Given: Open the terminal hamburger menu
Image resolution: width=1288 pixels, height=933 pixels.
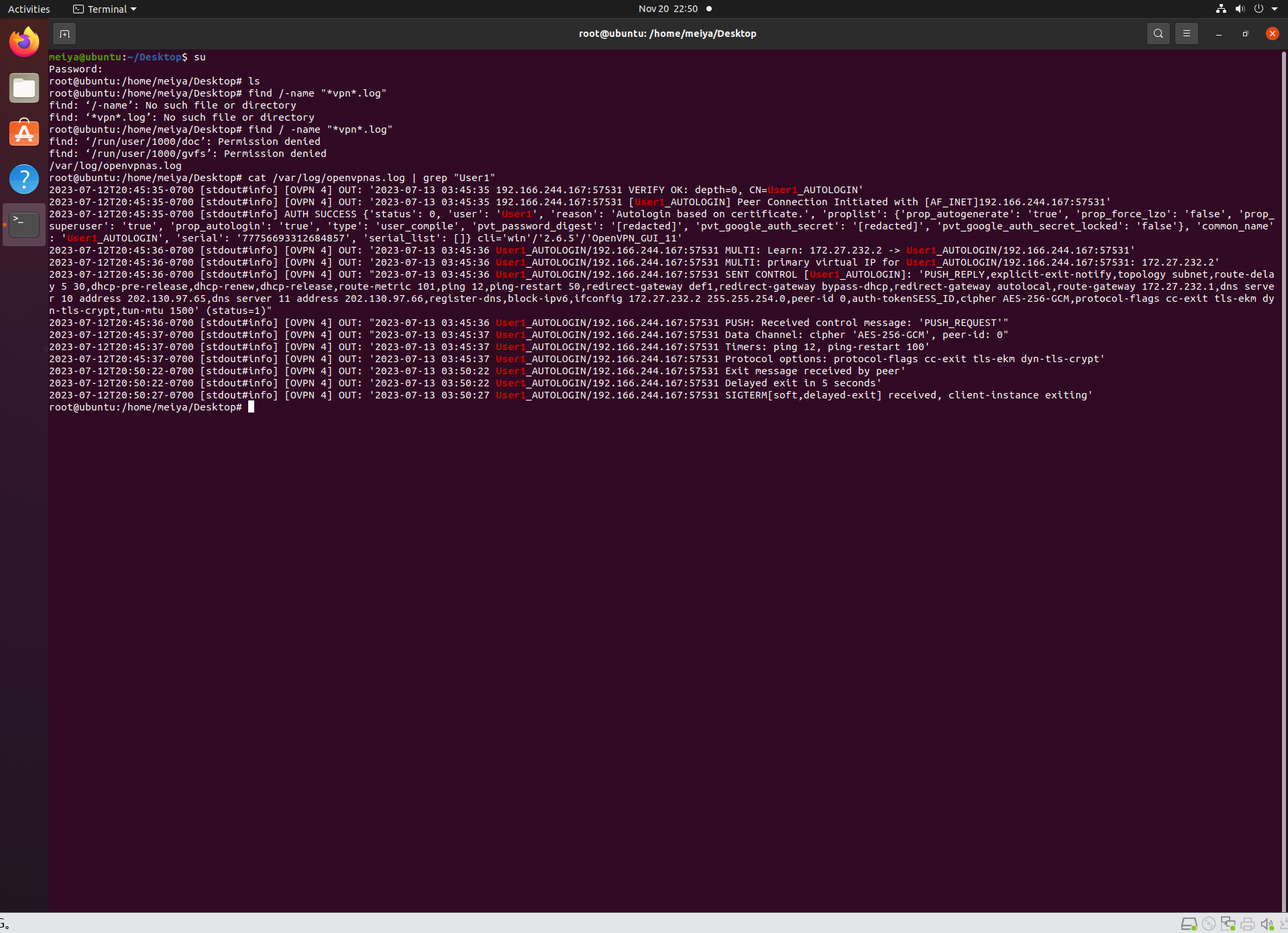Looking at the screenshot, I should 1186,34.
